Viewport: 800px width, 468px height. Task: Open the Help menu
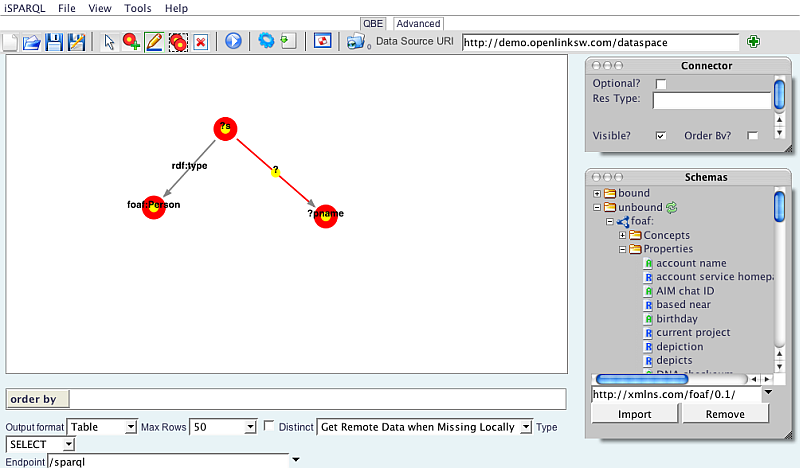pyautogui.click(x=176, y=8)
